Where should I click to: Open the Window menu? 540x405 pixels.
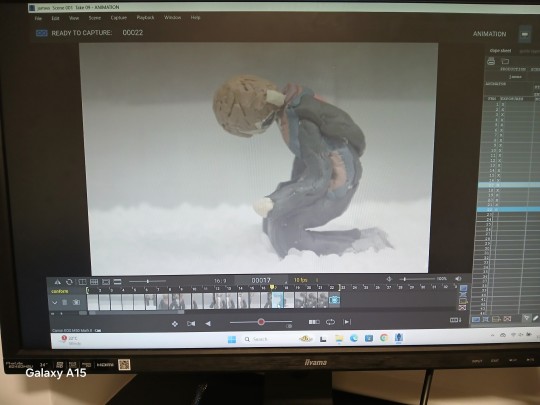coord(173,18)
